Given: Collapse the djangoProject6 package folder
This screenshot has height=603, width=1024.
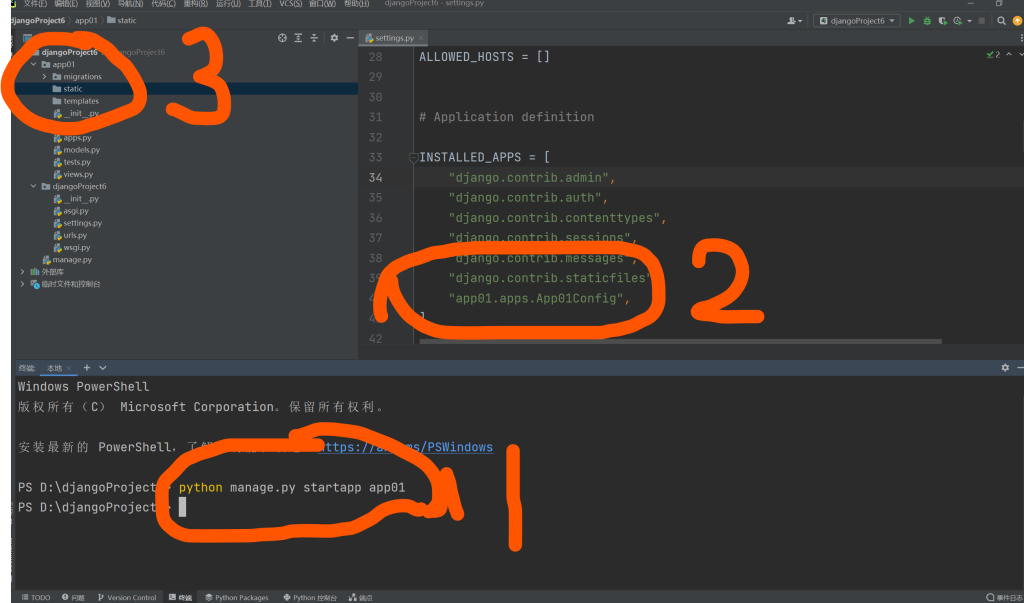Looking at the screenshot, I should coord(33,186).
